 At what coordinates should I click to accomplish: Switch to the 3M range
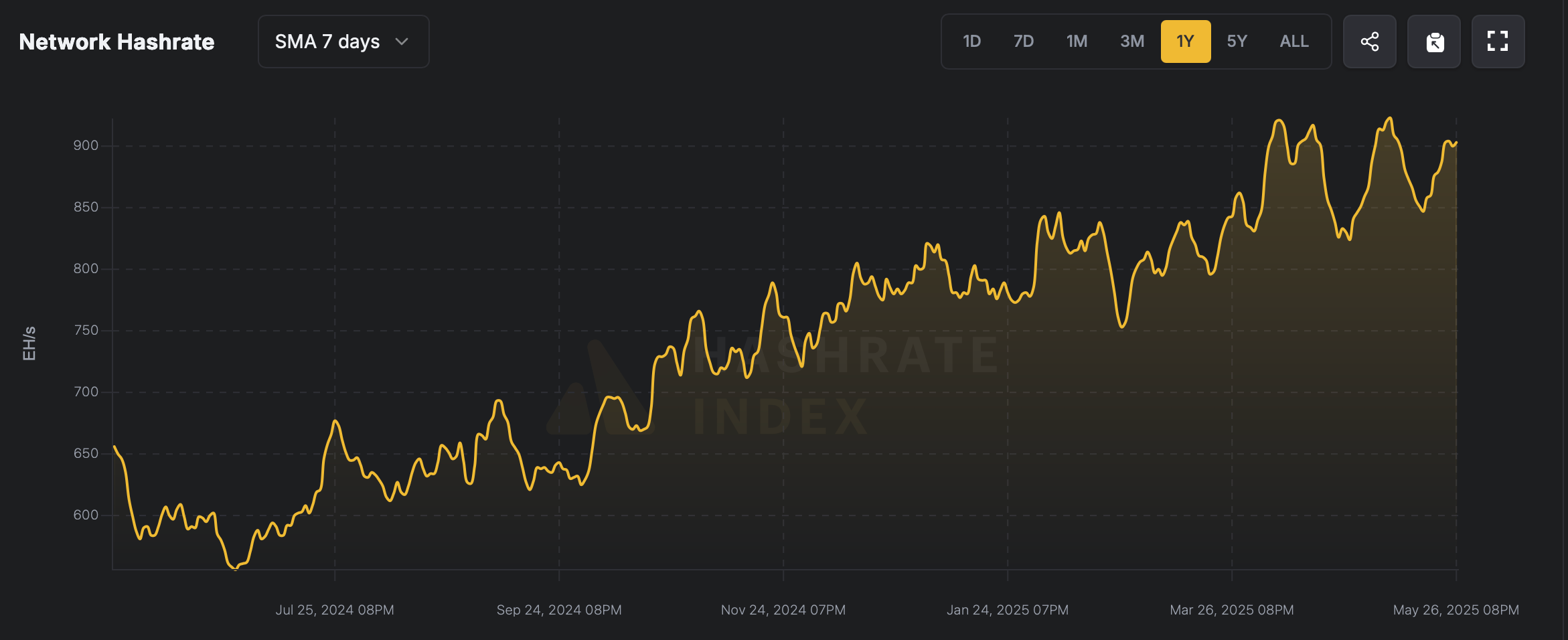click(x=1132, y=42)
